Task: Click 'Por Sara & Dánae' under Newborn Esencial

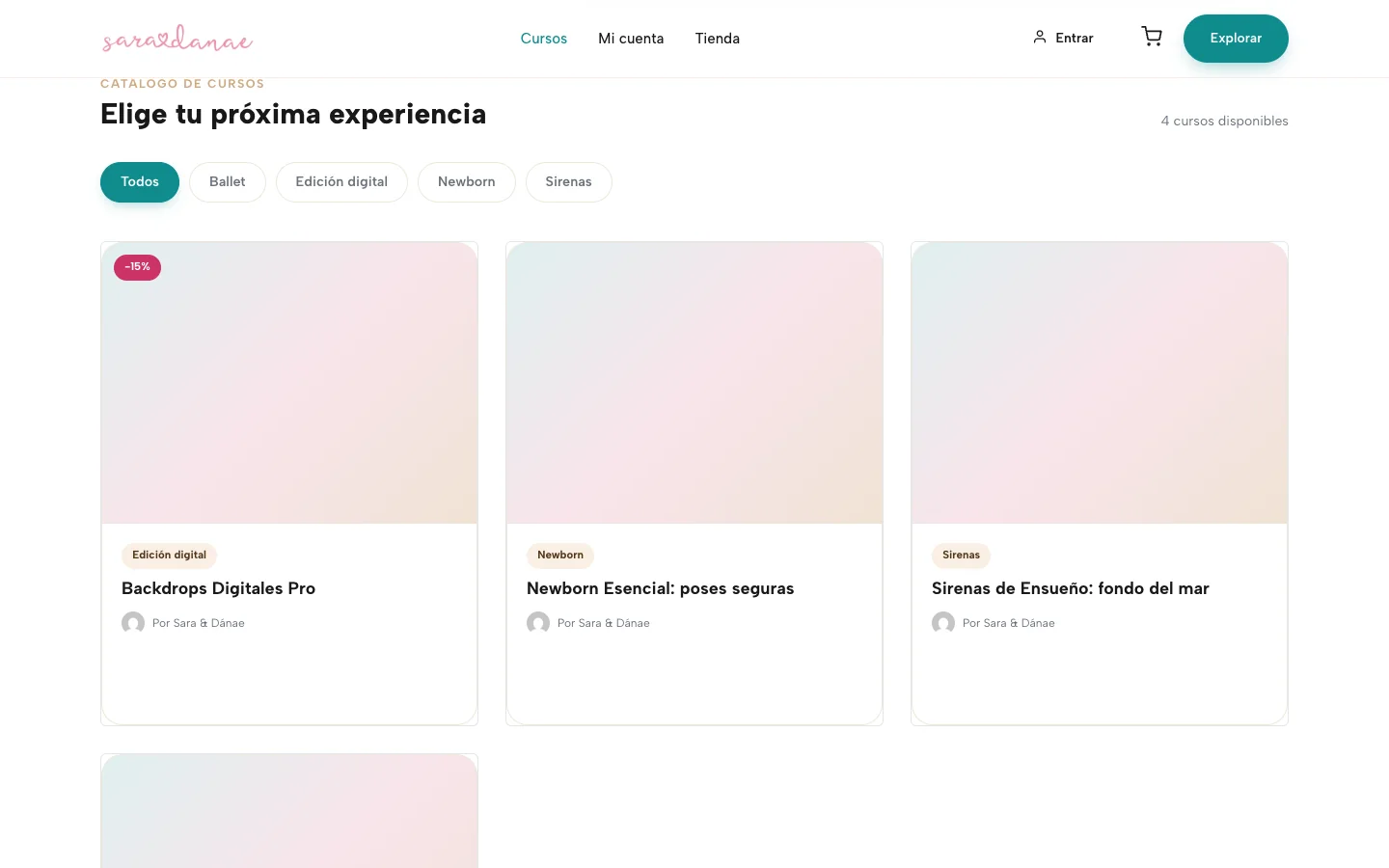Action: [604, 623]
